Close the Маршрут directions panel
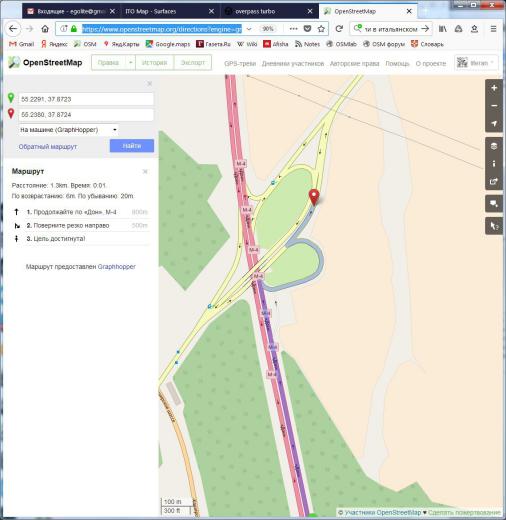The width and height of the screenshot is (506, 520). pos(145,172)
